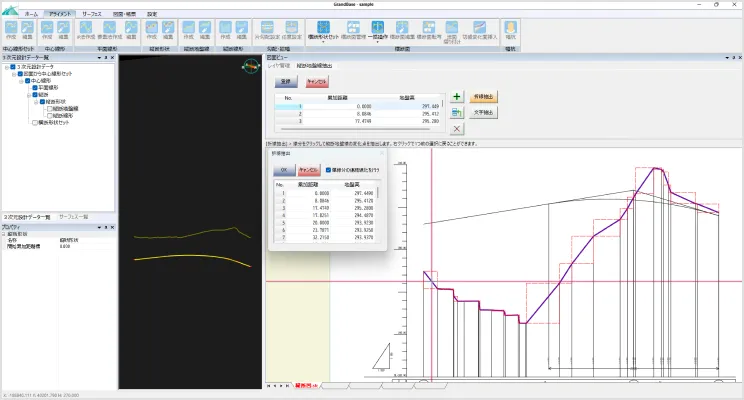Check the 縦断線形 tree checkbox
The height and width of the screenshot is (400, 744).
click(49, 115)
